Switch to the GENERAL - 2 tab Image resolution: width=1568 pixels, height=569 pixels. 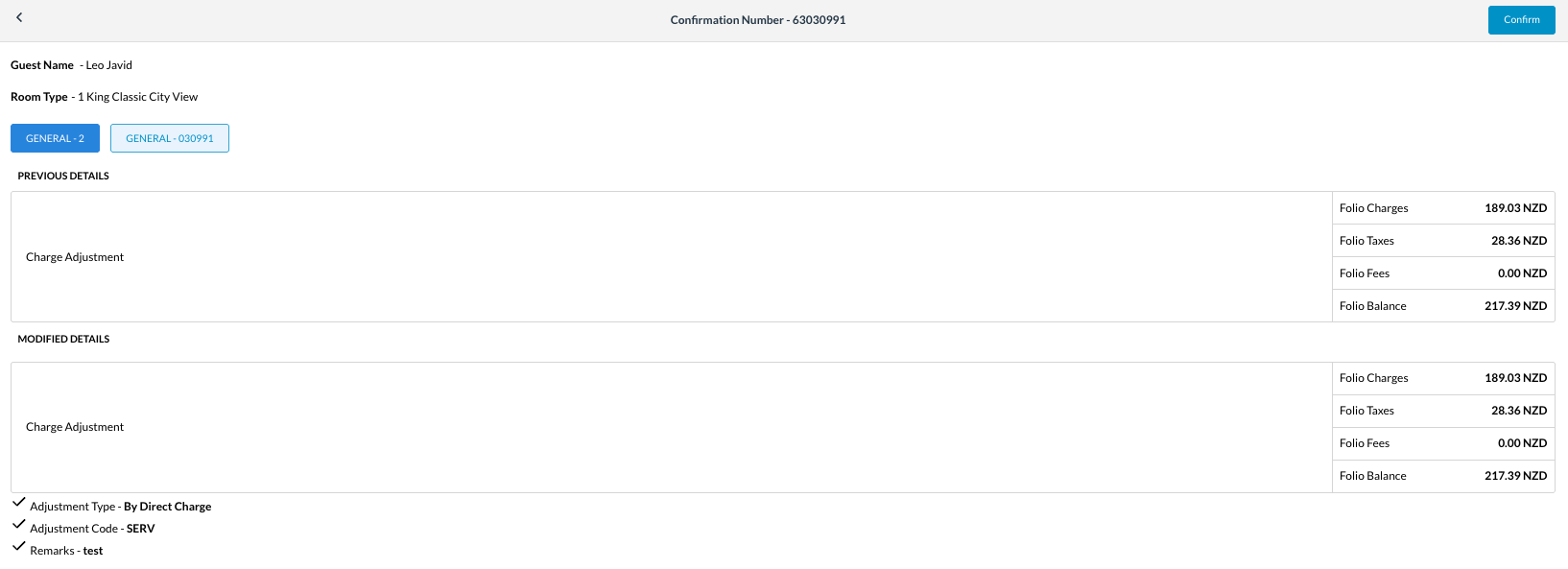coord(55,138)
